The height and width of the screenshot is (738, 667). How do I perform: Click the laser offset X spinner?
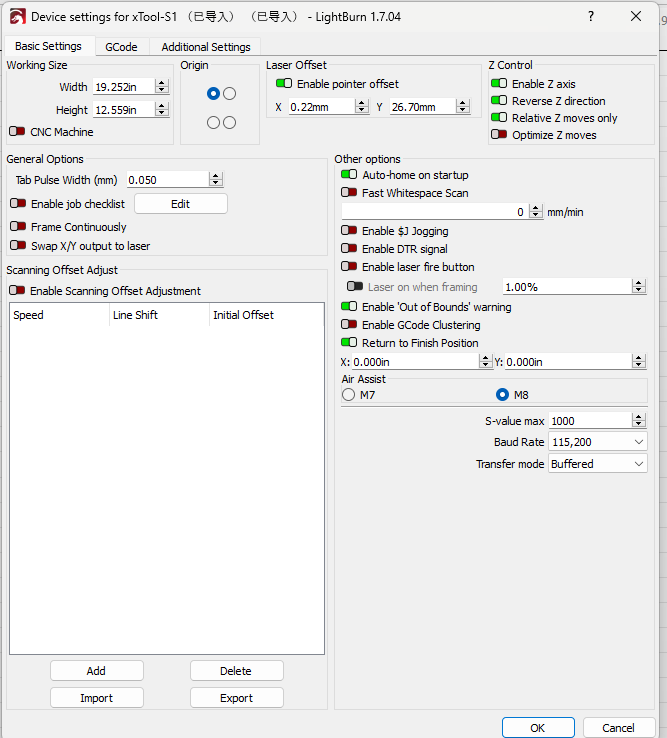click(x=362, y=106)
